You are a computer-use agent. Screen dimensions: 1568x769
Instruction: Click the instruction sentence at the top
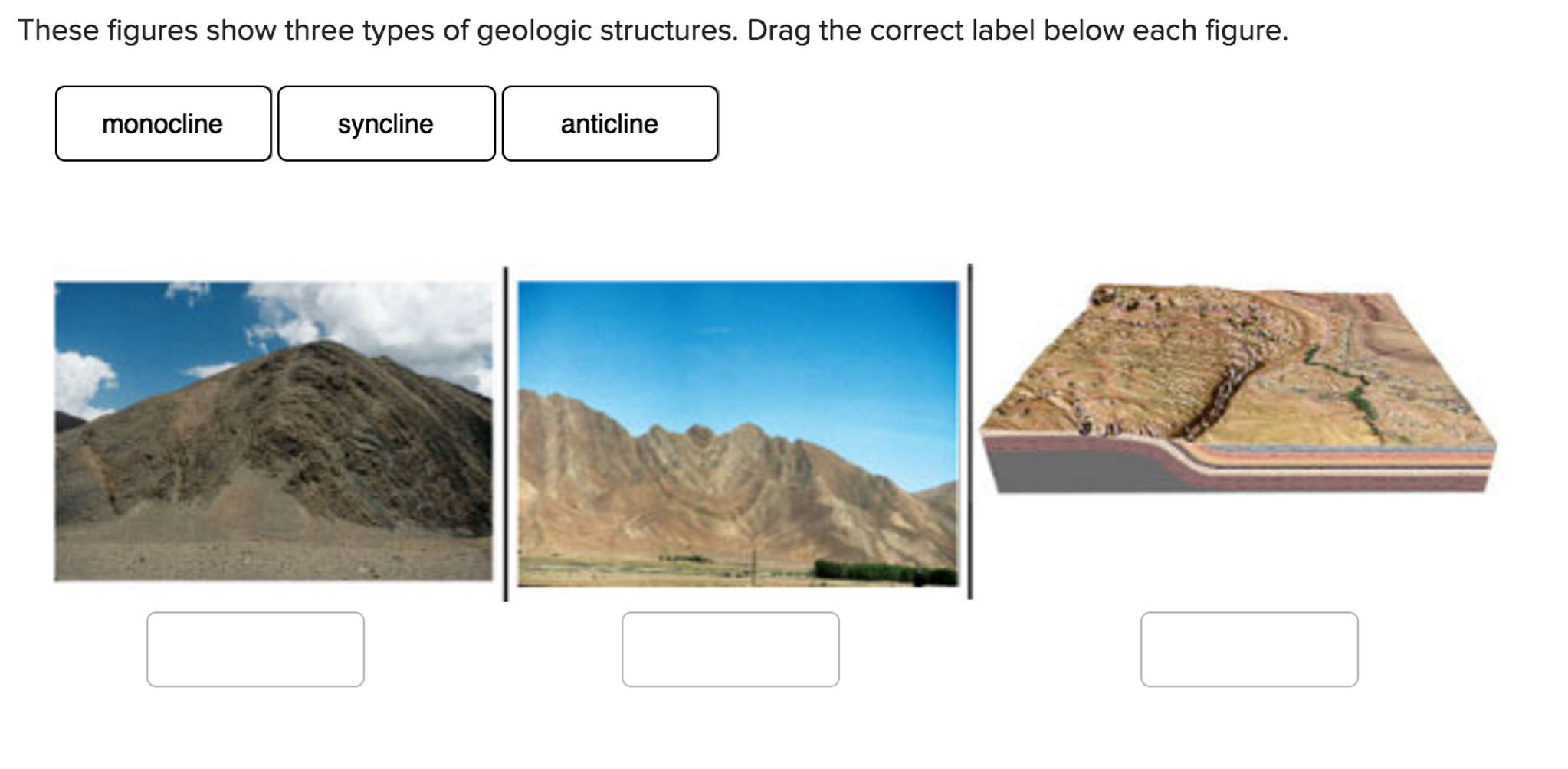(652, 31)
